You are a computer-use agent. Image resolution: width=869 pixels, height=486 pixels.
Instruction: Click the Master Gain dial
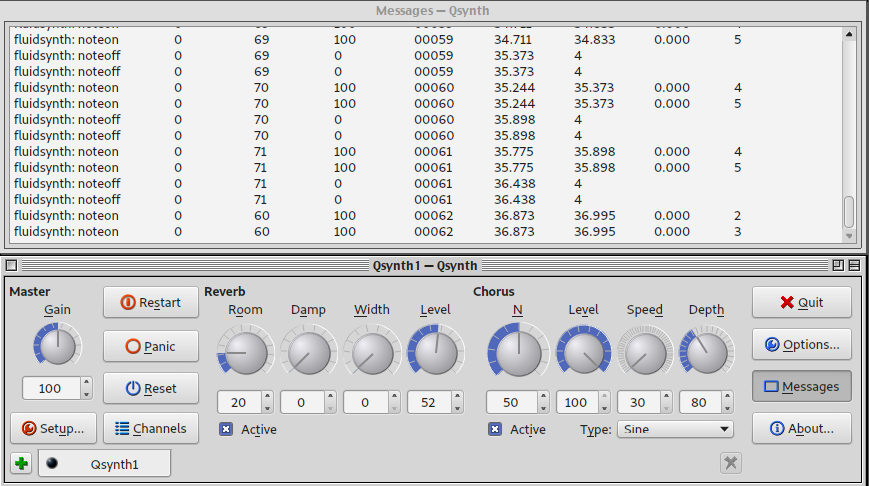pos(57,345)
